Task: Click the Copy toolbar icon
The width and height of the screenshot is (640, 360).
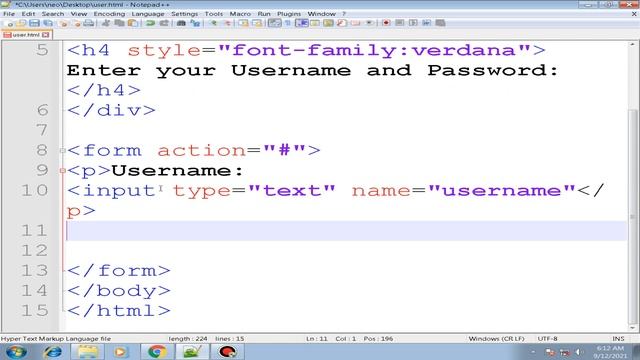Action: coord(119,23)
